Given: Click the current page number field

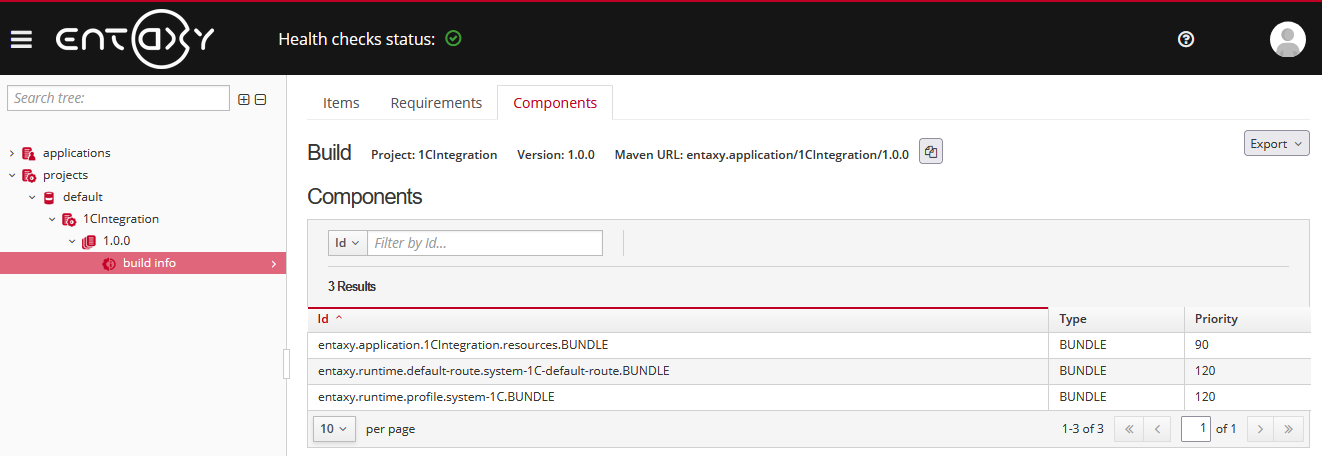Looking at the screenshot, I should coord(1196,429).
